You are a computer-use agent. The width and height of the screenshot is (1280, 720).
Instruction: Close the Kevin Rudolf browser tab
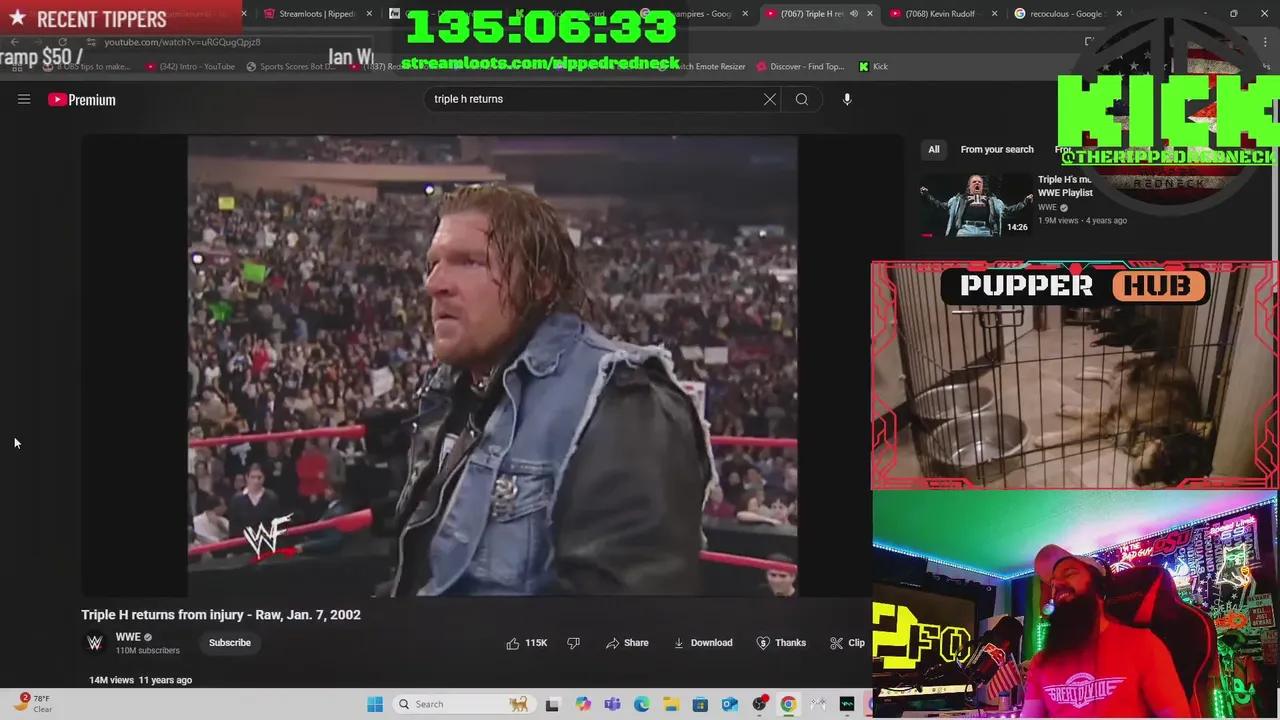(x=995, y=14)
